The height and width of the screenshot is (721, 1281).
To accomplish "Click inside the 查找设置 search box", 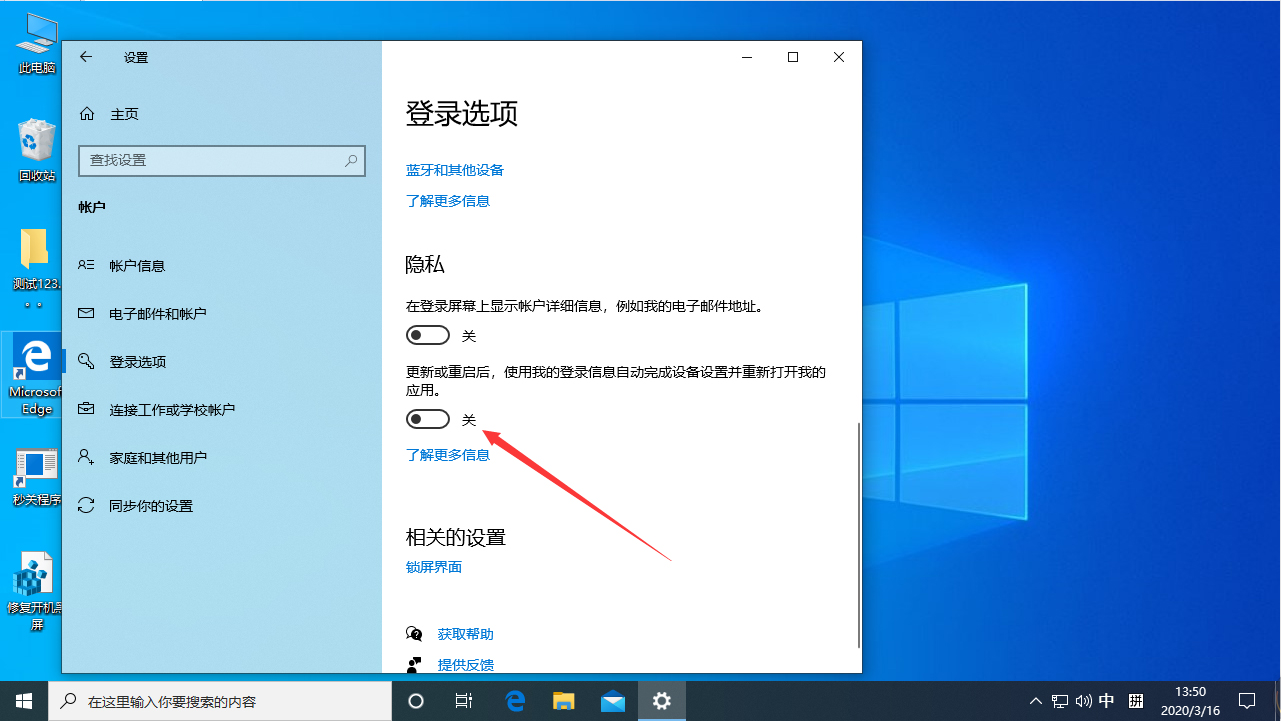I will coord(210,160).
